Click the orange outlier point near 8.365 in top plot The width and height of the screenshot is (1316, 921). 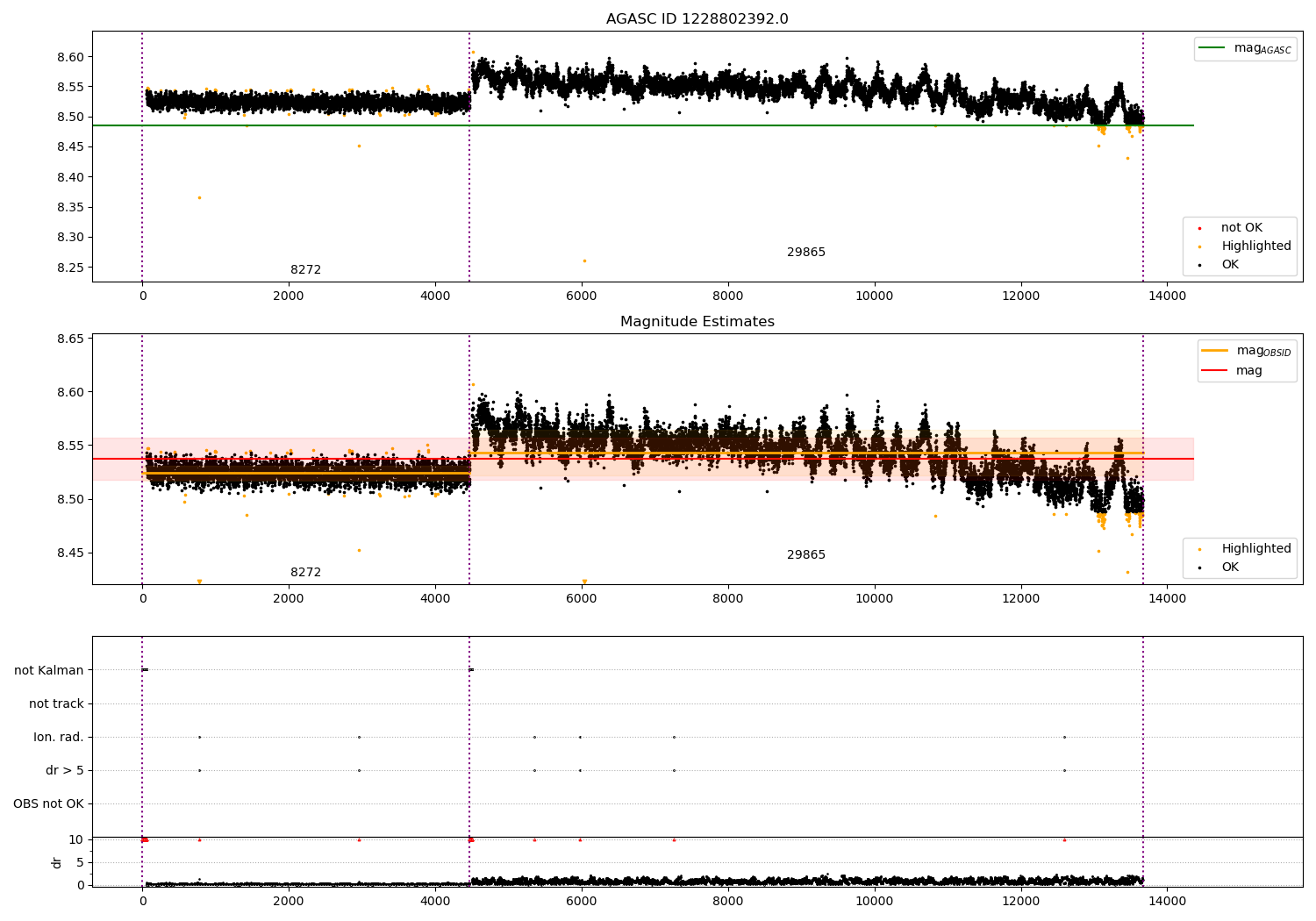(199, 197)
